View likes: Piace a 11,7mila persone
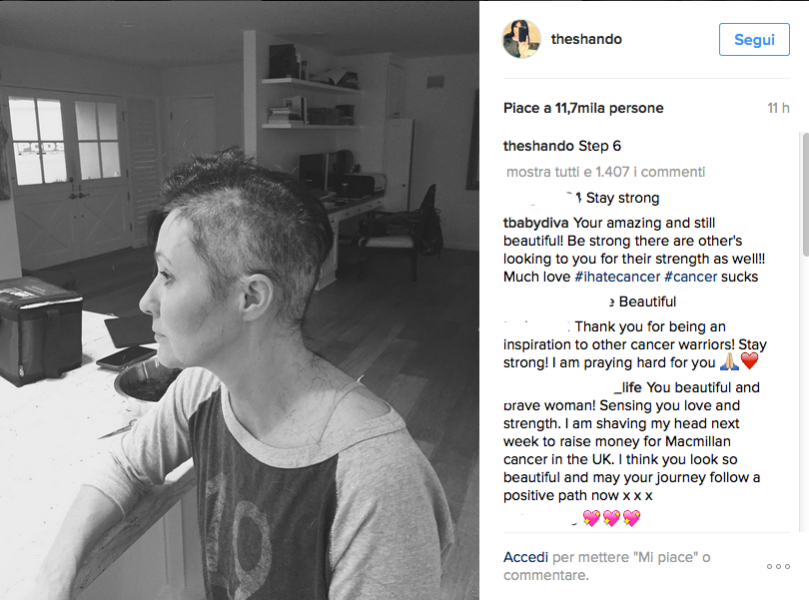The height and width of the screenshot is (600, 809). coord(583,108)
